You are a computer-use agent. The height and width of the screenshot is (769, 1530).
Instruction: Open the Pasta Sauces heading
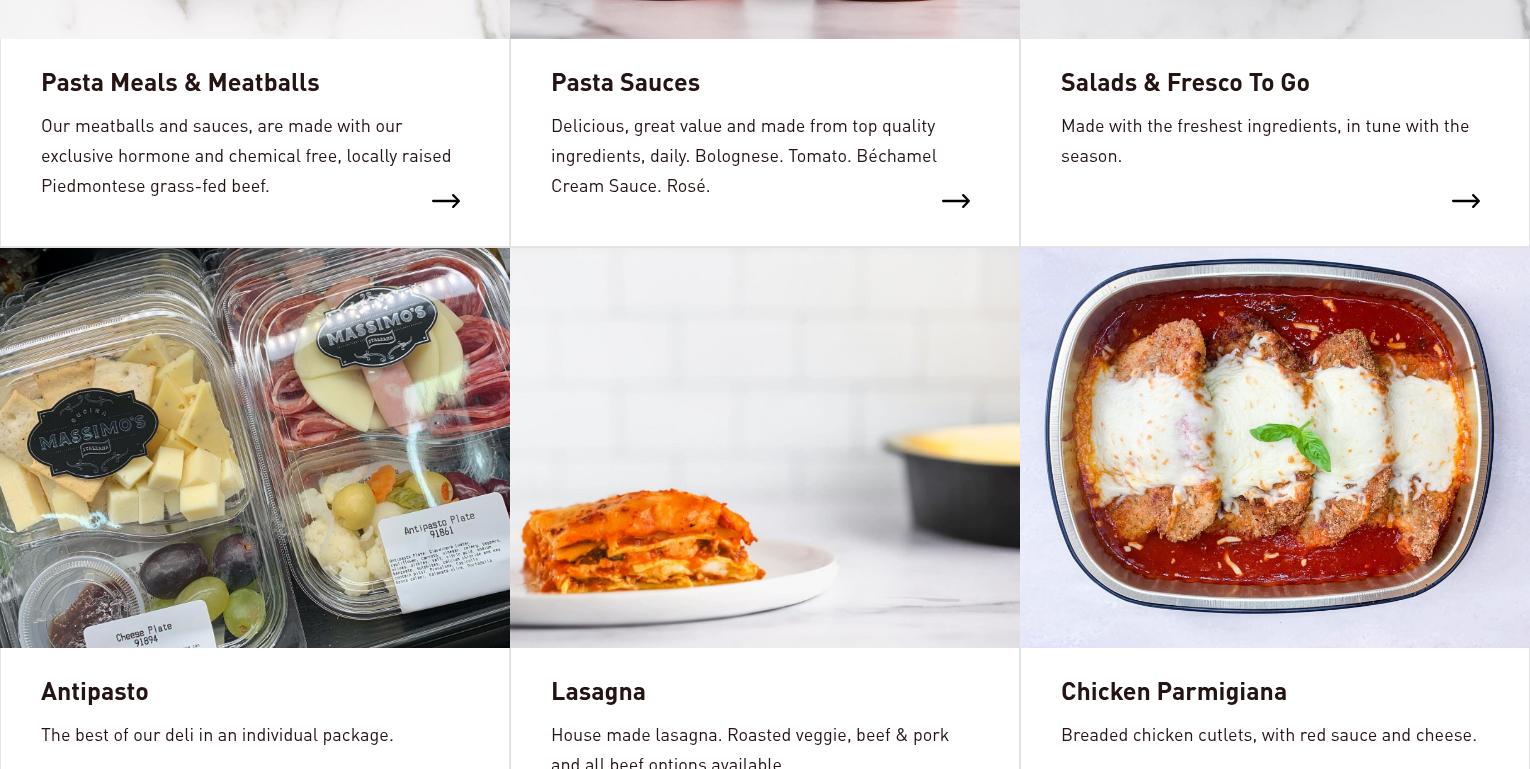[x=625, y=82]
